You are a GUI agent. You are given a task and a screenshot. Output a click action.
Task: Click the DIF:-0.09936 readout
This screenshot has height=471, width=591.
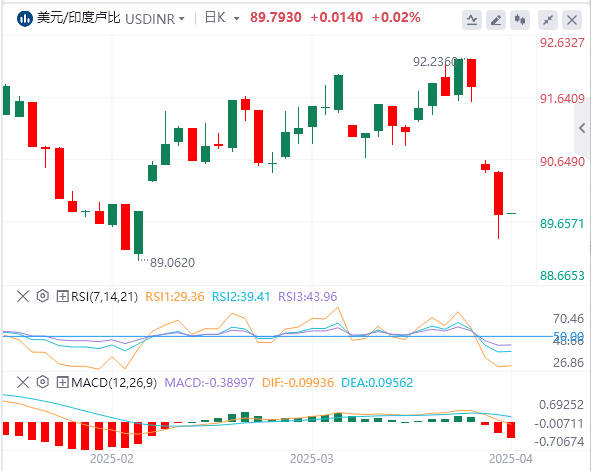[298, 383]
